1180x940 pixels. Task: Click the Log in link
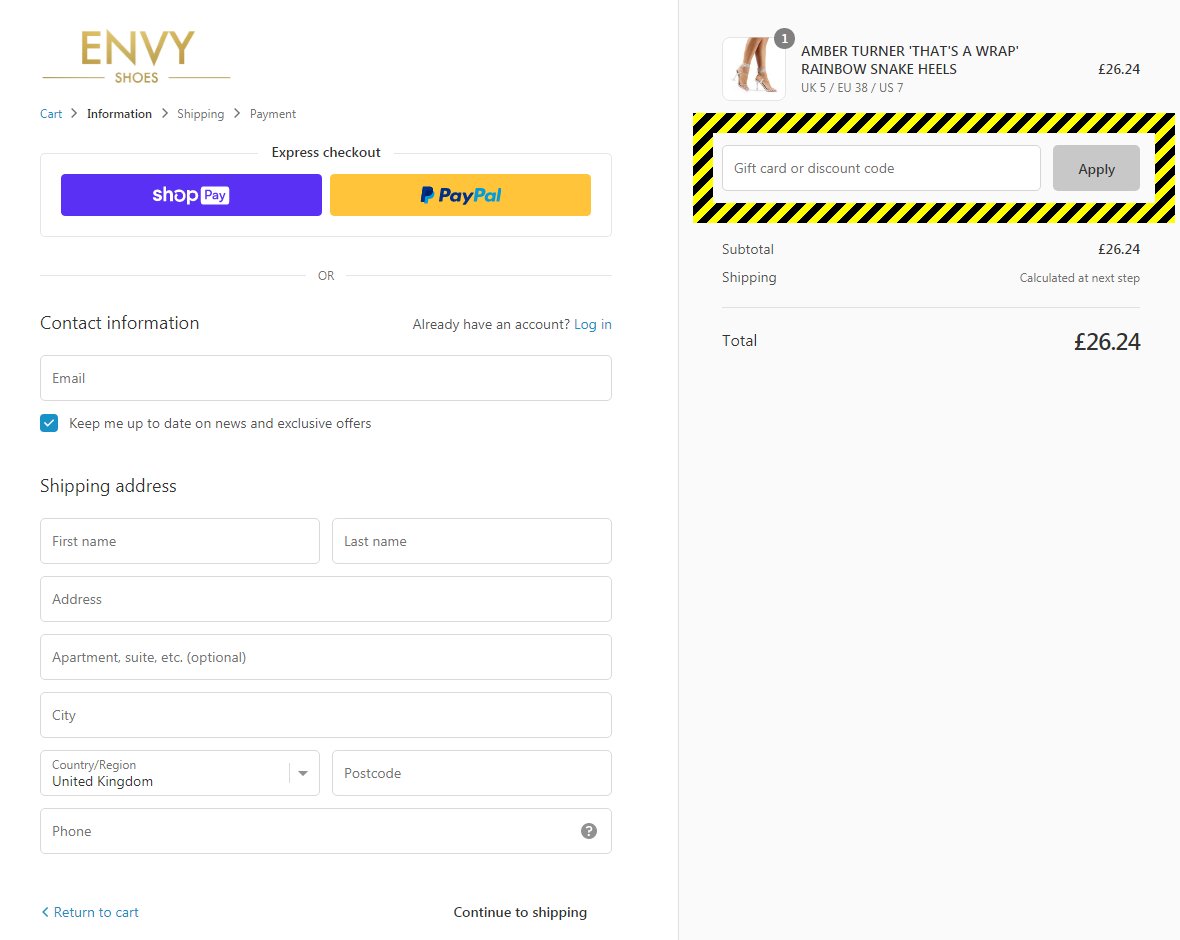[x=592, y=324]
